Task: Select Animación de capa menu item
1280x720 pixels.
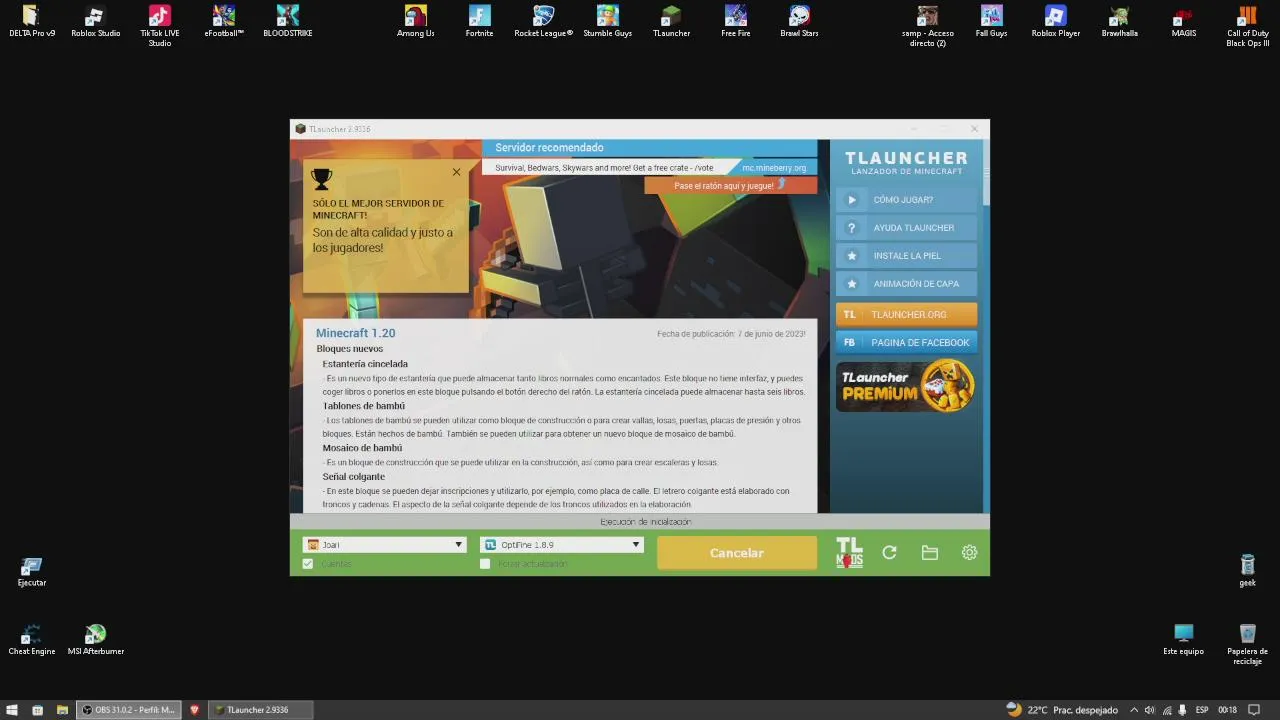Action: tap(906, 283)
